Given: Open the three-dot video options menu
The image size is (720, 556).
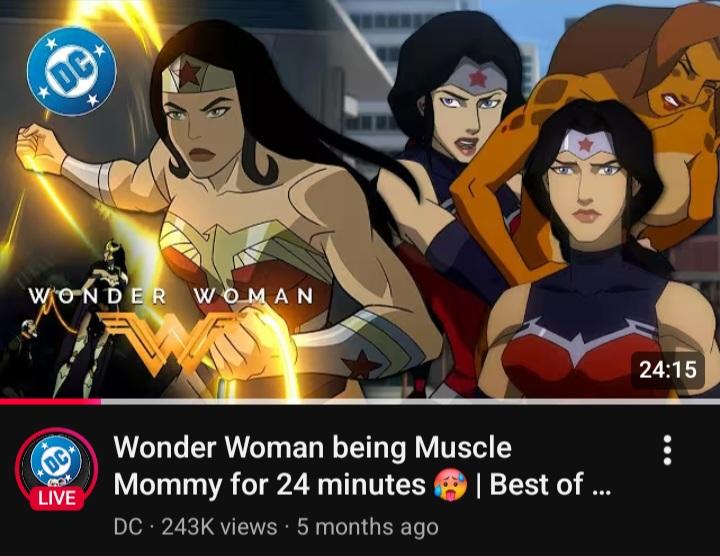Looking at the screenshot, I should [x=667, y=450].
